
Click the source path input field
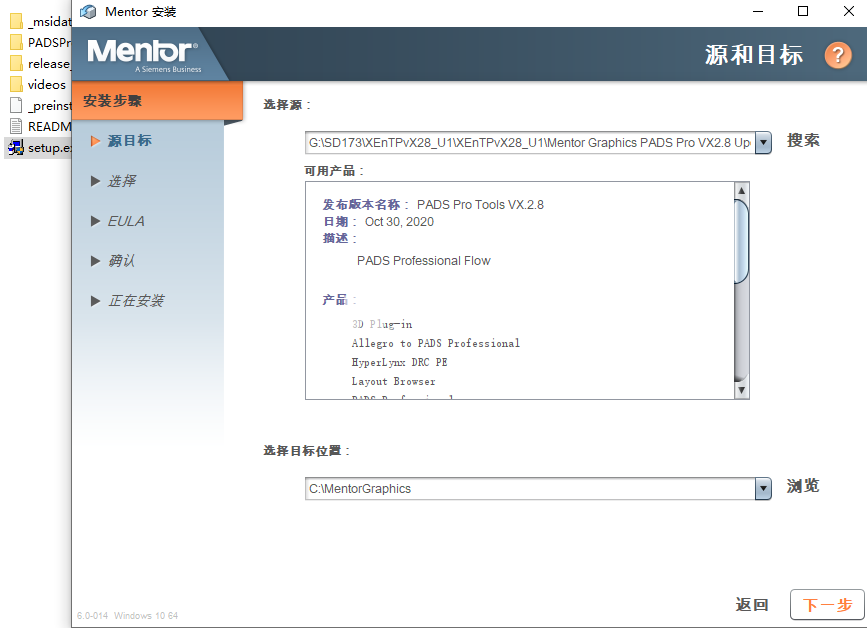point(530,143)
